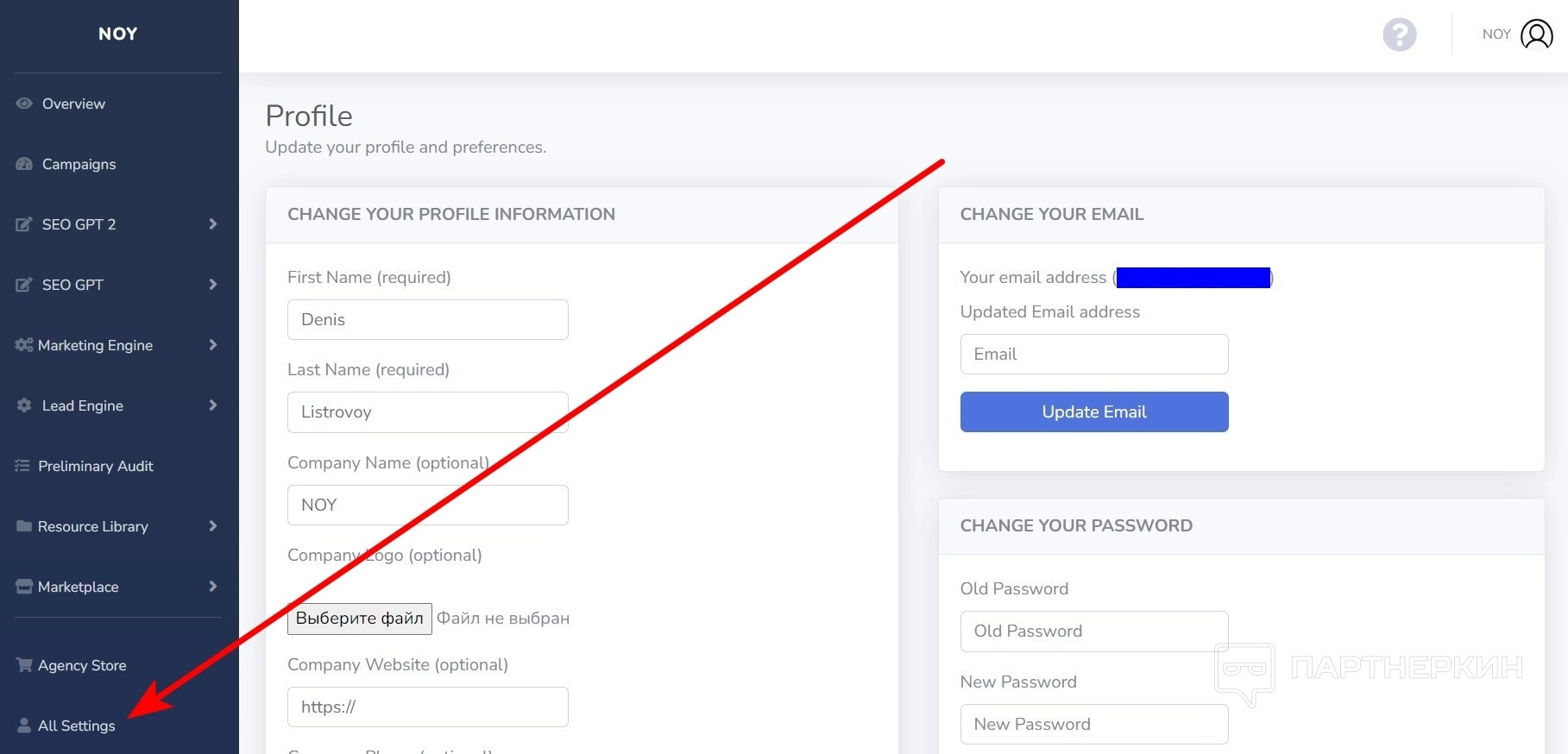Click the Agency Store cart icon

23,665
